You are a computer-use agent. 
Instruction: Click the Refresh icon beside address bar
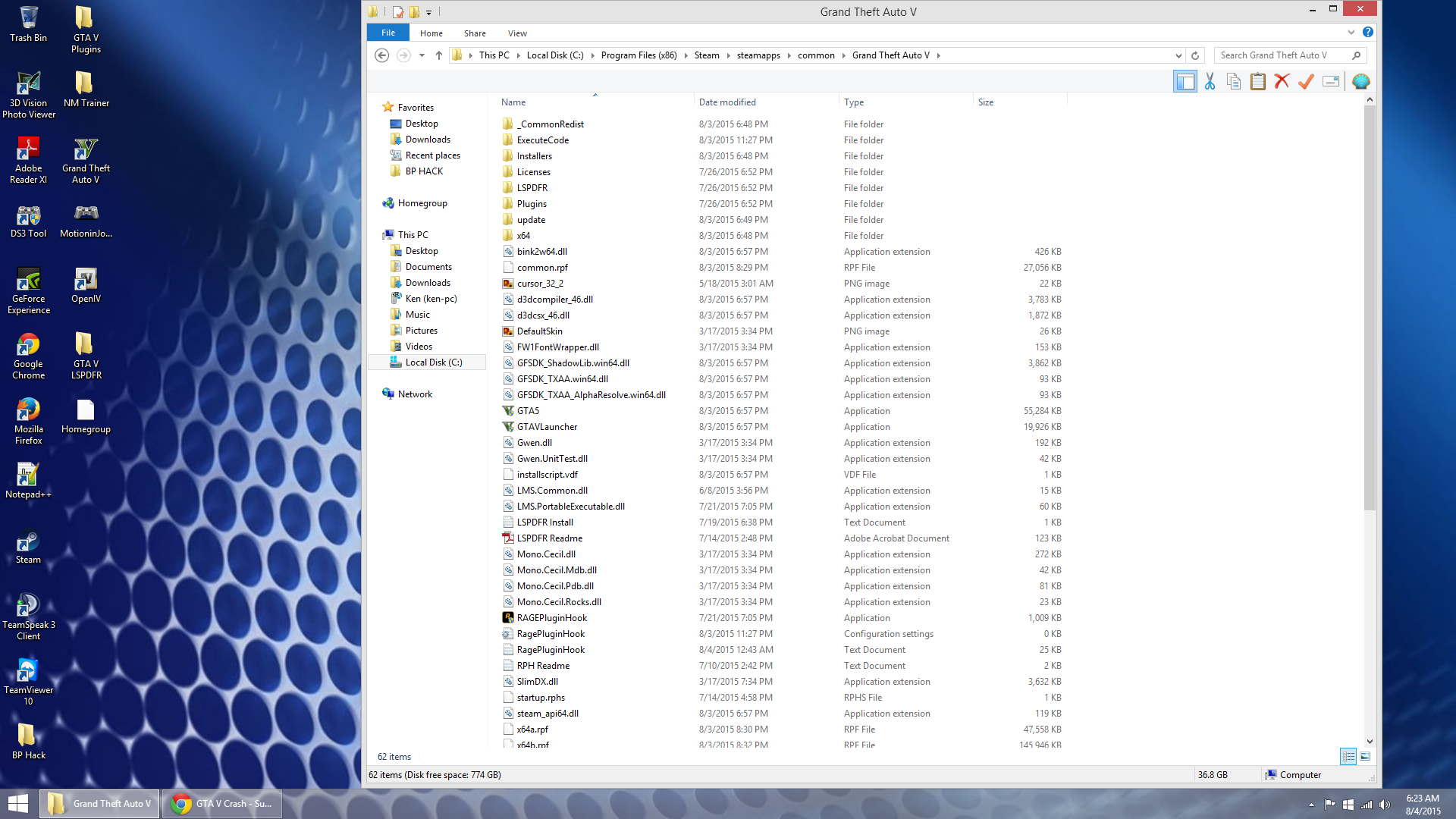pos(1195,55)
